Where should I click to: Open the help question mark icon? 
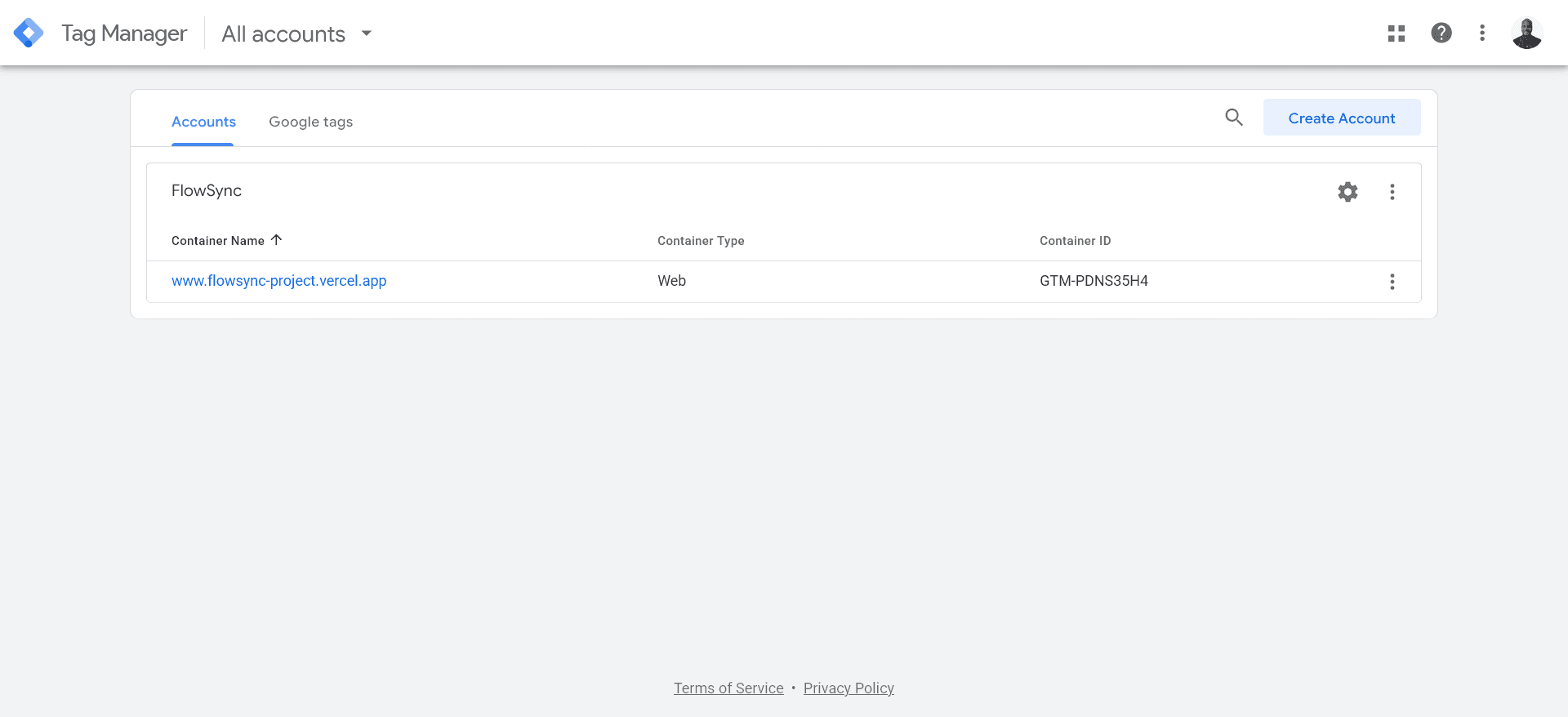click(x=1441, y=33)
